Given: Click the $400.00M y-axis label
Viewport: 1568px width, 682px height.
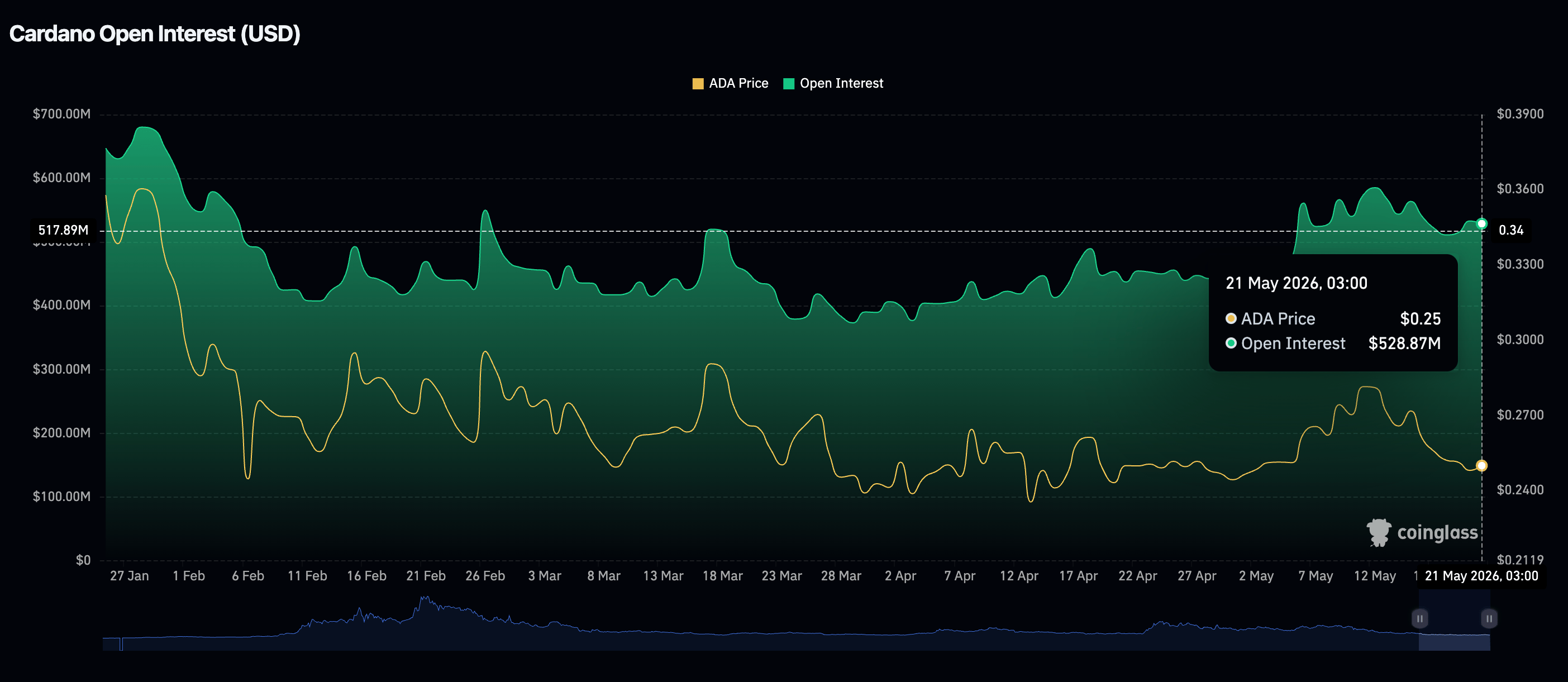Looking at the screenshot, I should pyautogui.click(x=61, y=305).
